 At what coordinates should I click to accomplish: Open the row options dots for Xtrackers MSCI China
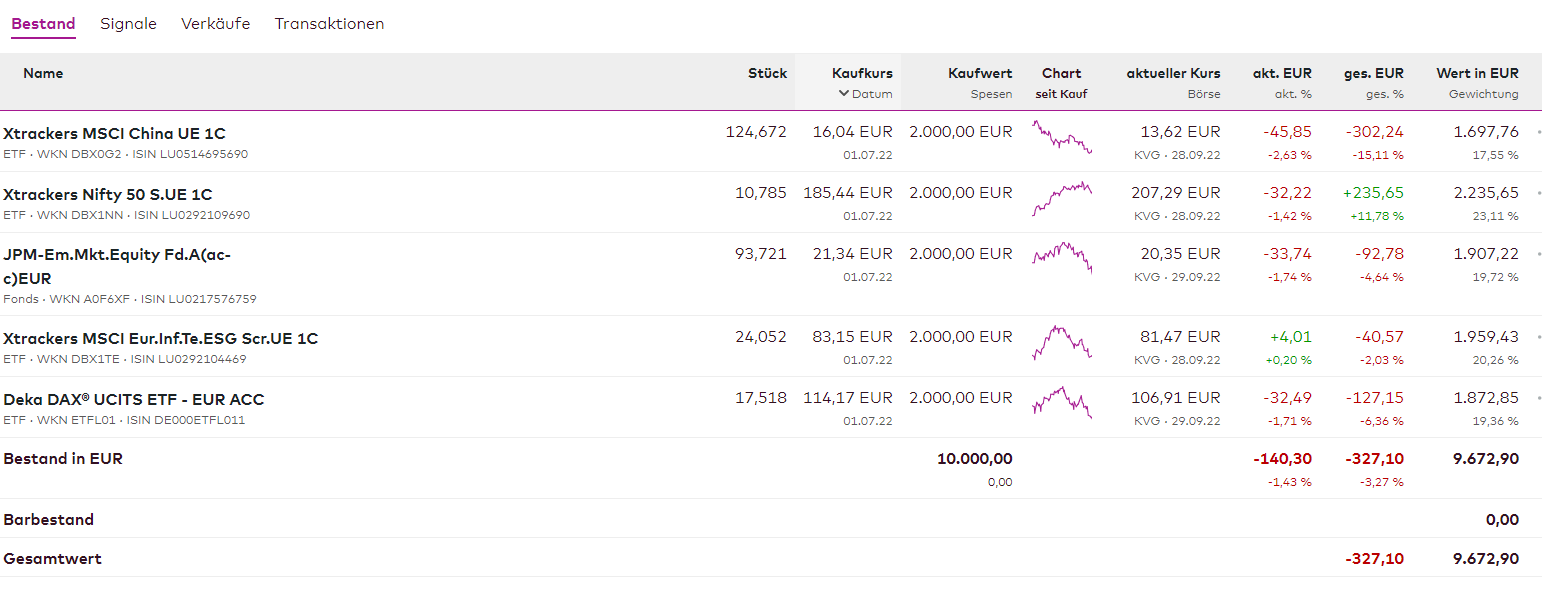click(1538, 132)
